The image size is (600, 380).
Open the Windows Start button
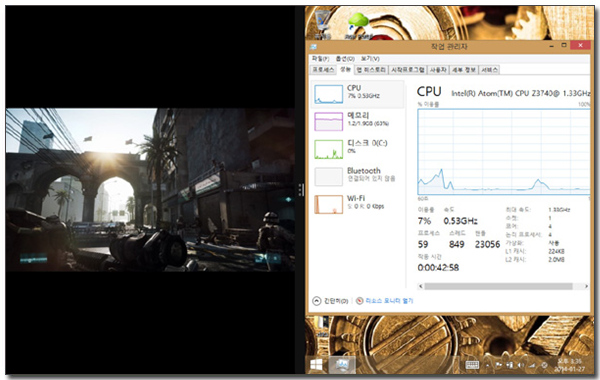(x=316, y=365)
